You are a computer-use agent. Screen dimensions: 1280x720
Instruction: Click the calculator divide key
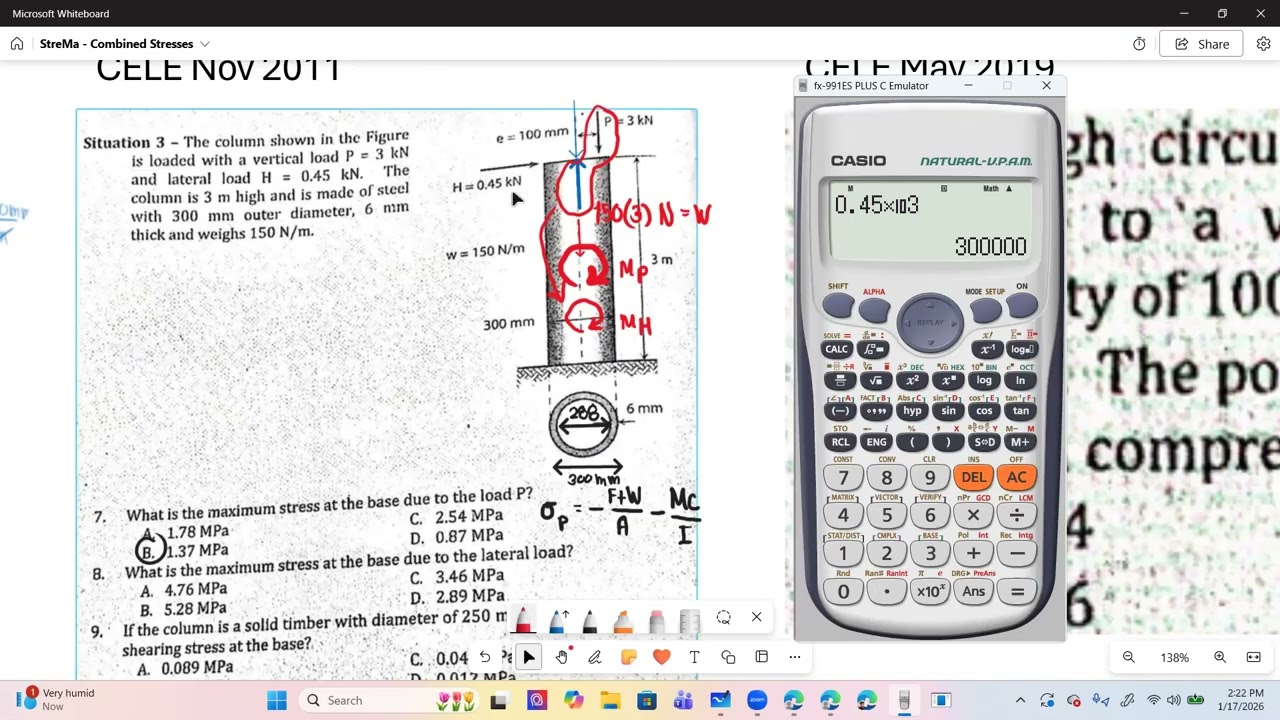(x=1017, y=516)
